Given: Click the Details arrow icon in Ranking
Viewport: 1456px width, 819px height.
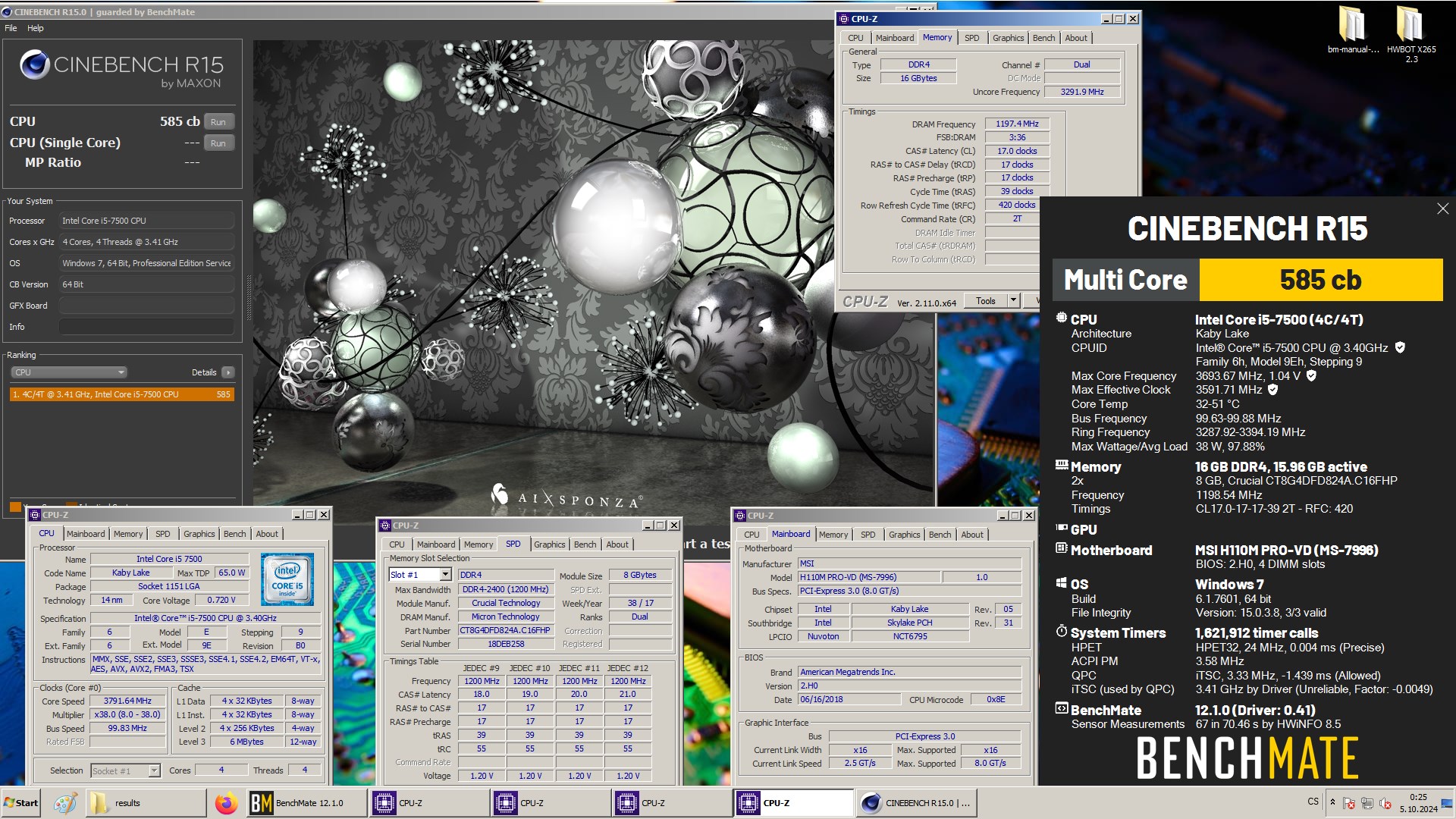Looking at the screenshot, I should click(227, 372).
